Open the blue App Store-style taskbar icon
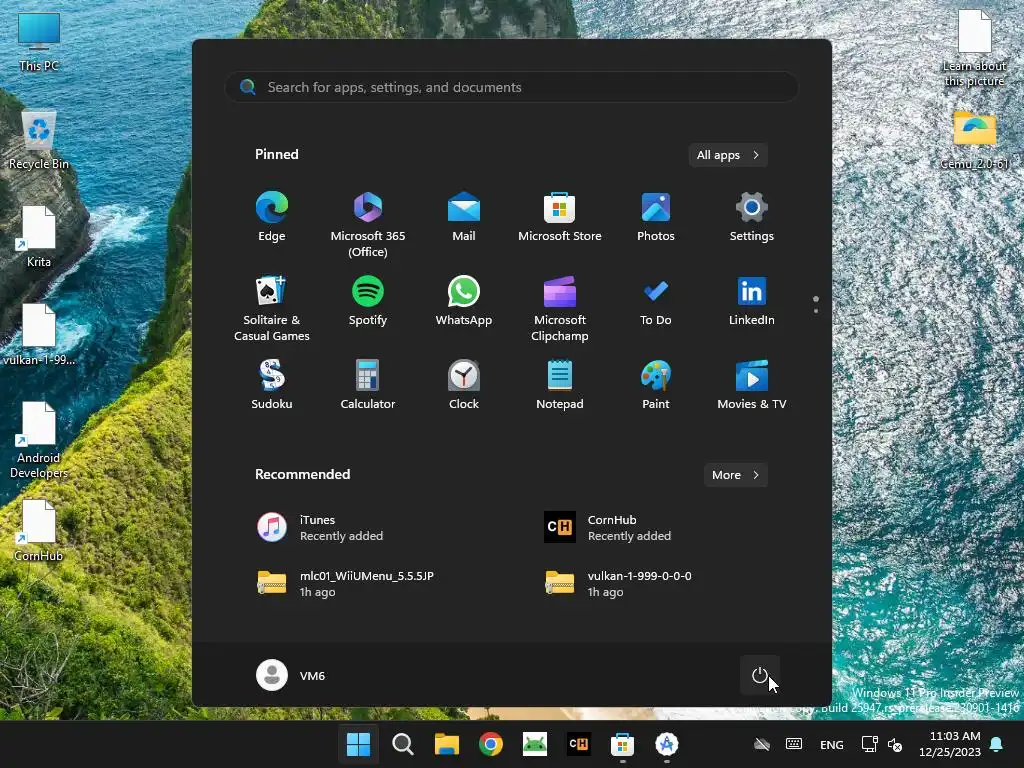Viewport: 1024px width, 768px height. point(666,744)
